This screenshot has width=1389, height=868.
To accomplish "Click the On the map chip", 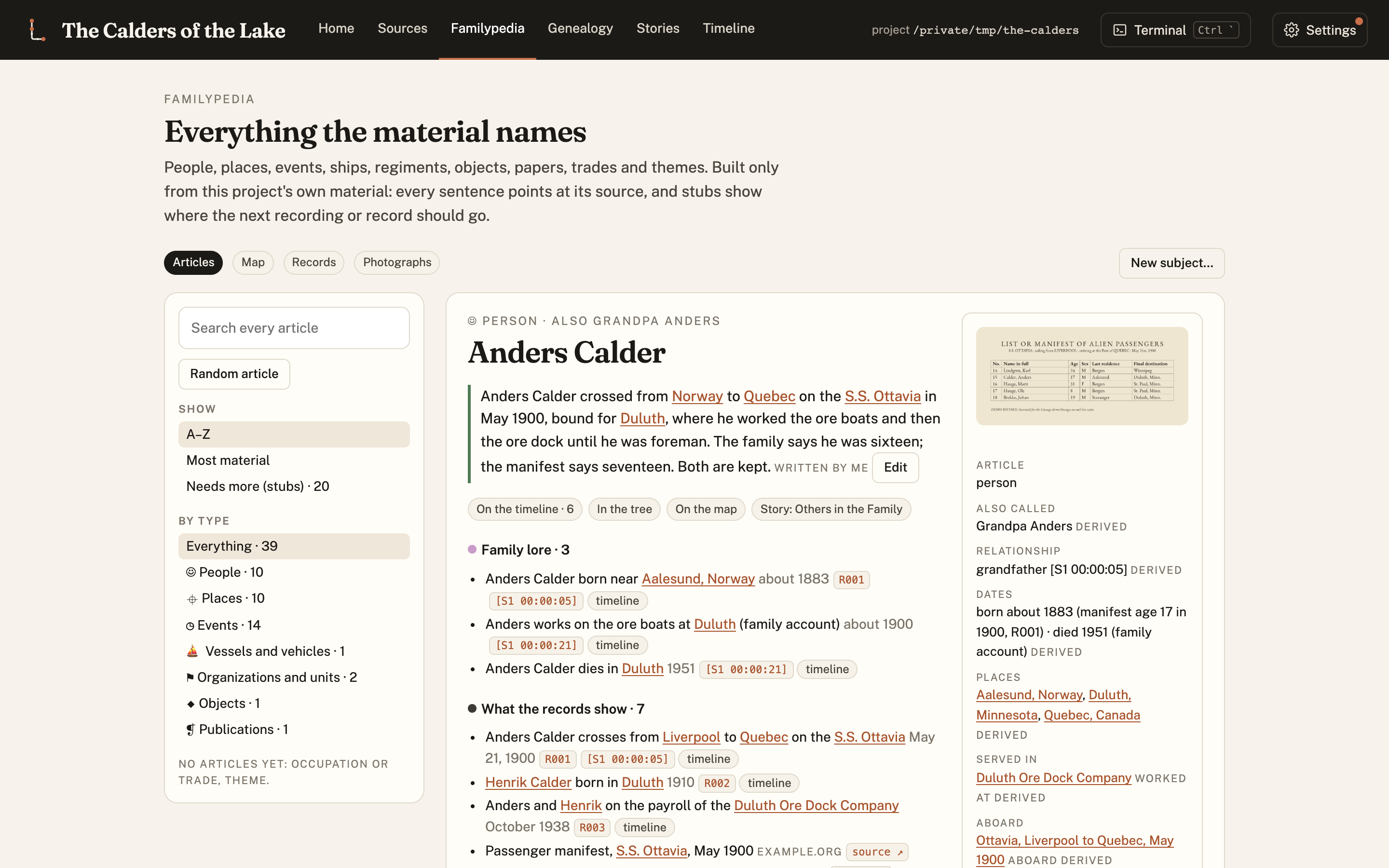I will [706, 509].
